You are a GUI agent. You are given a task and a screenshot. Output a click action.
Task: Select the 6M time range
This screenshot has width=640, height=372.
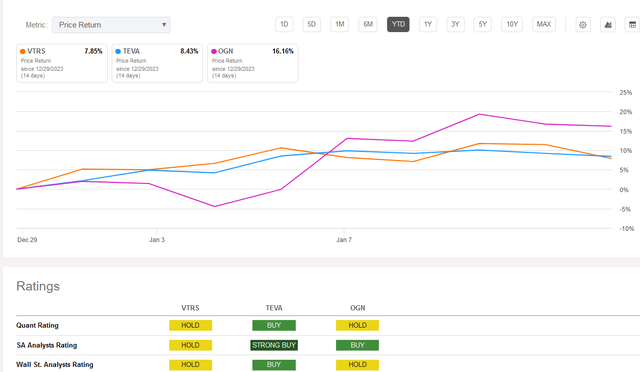click(x=368, y=25)
